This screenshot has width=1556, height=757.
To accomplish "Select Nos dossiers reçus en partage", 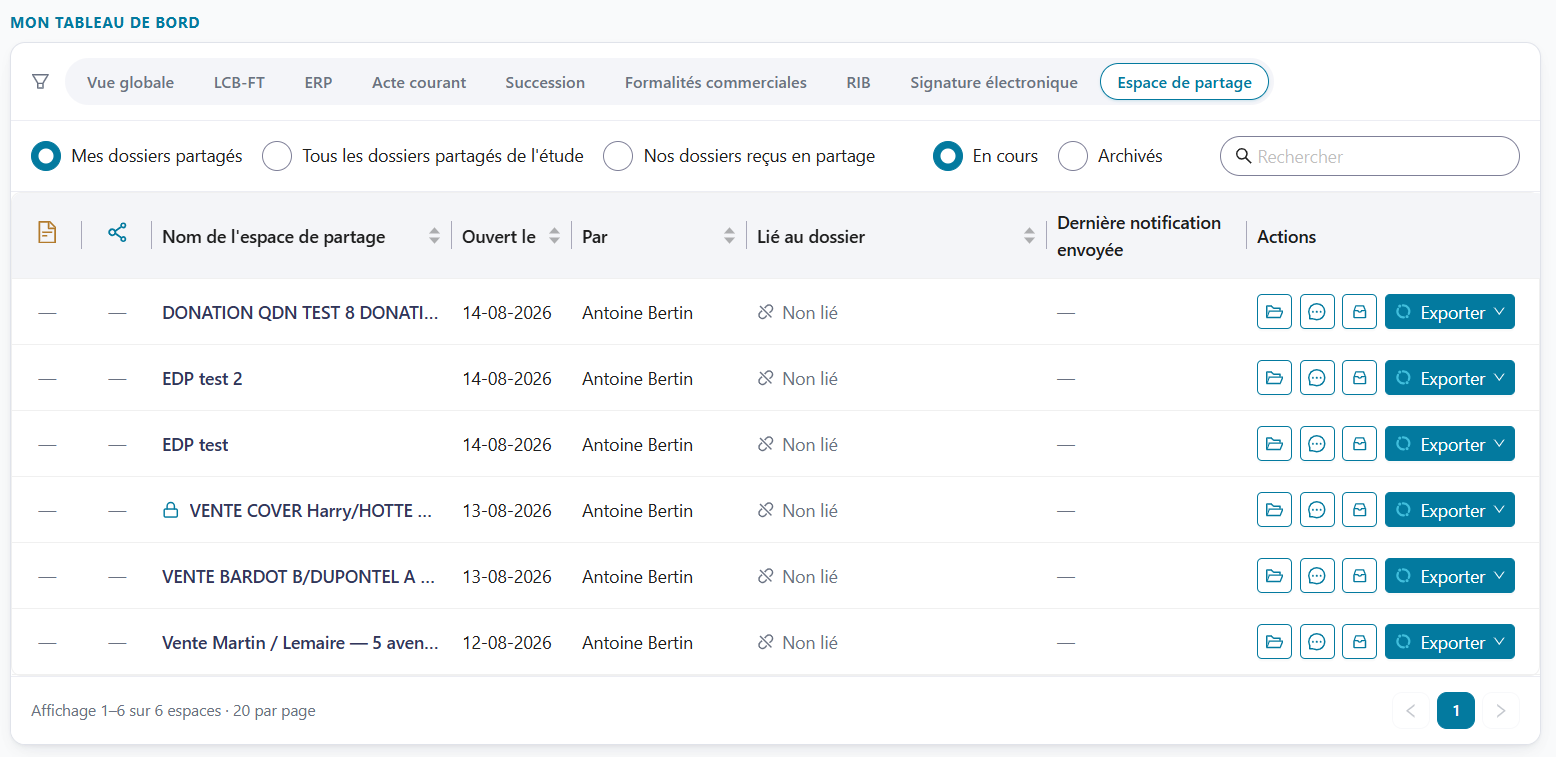I will pyautogui.click(x=618, y=156).
